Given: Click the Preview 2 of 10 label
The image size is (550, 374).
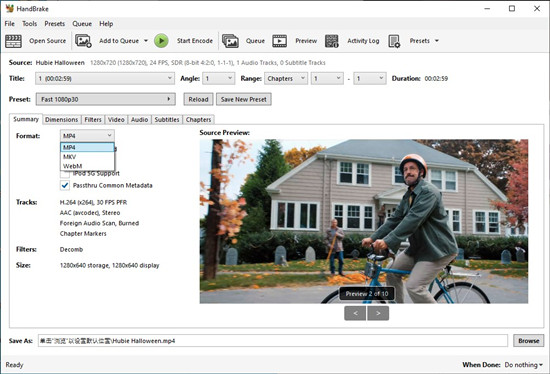Looking at the screenshot, I should [367, 294].
